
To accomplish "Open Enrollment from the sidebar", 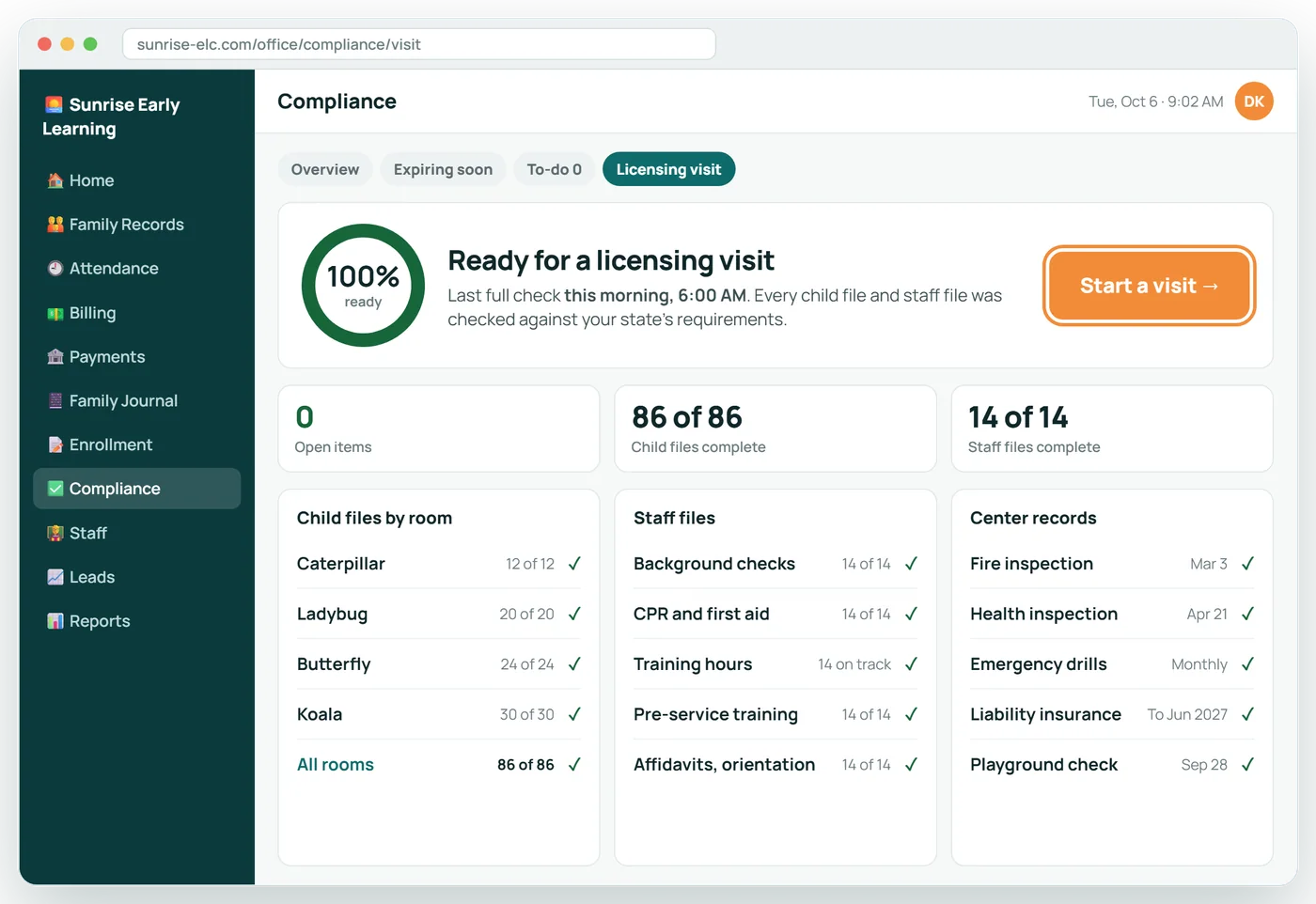I will pyautogui.click(x=137, y=444).
